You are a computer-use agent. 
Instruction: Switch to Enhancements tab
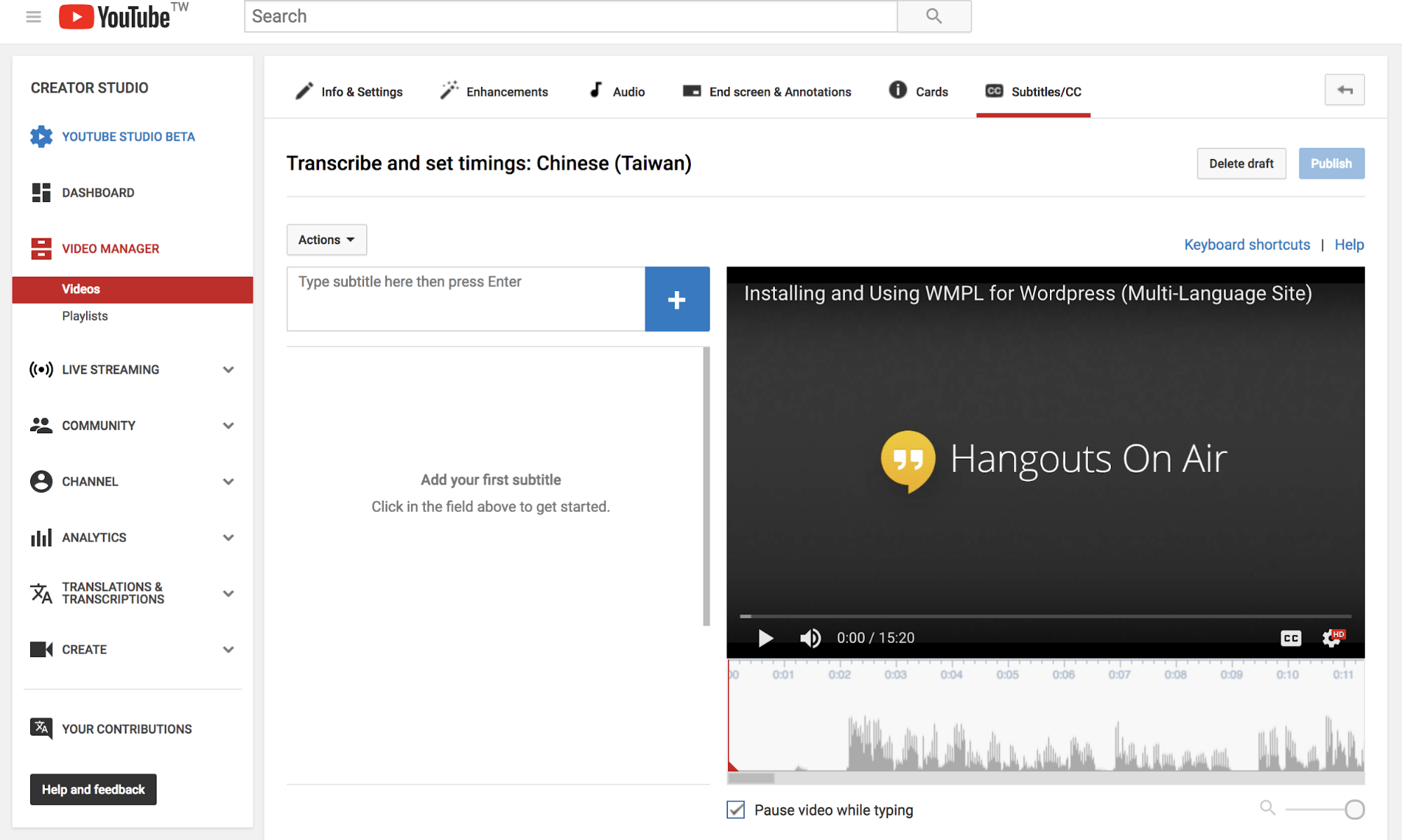[494, 91]
